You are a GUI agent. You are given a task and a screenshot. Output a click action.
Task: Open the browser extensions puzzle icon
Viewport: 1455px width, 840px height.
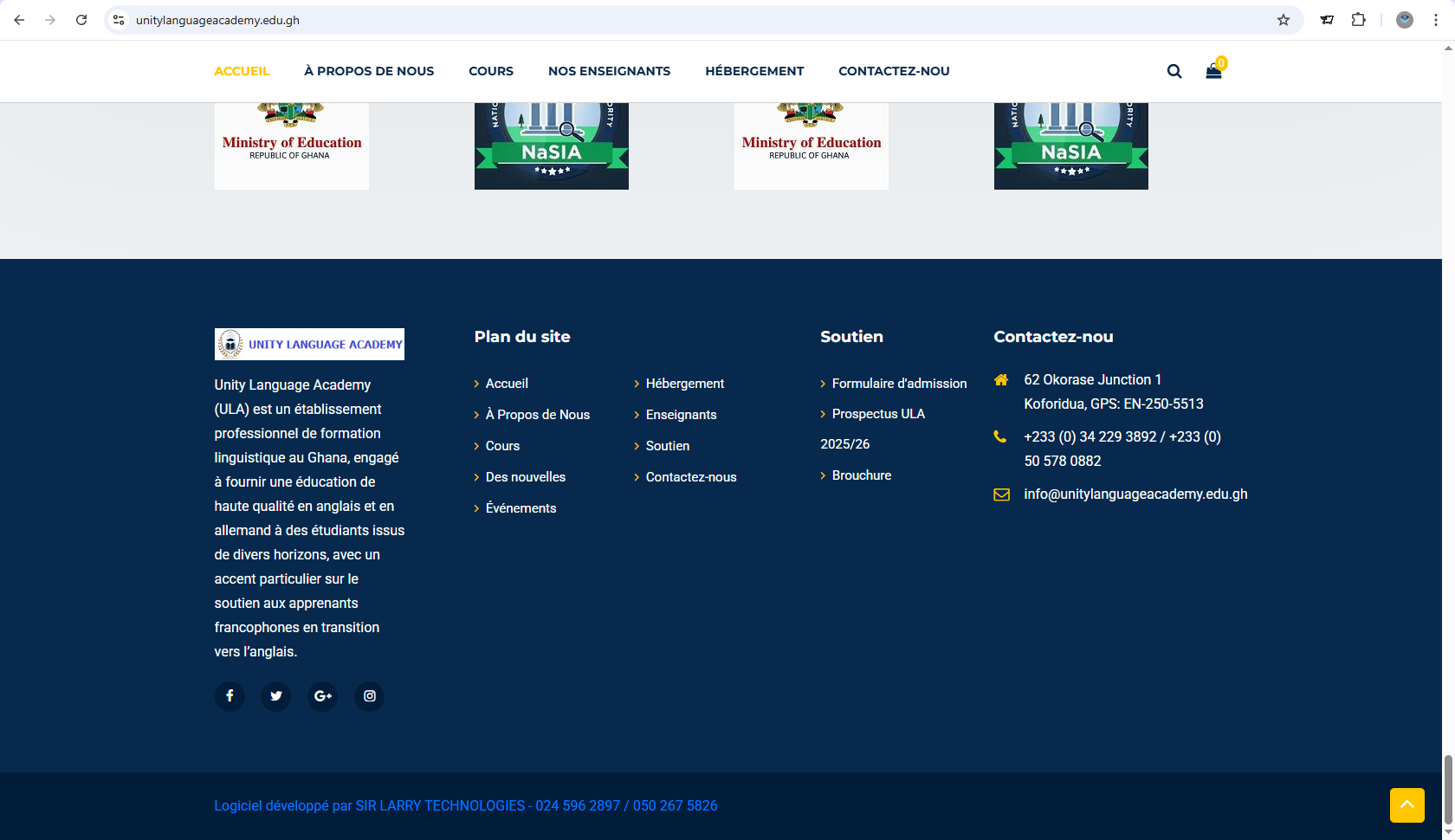click(1358, 20)
